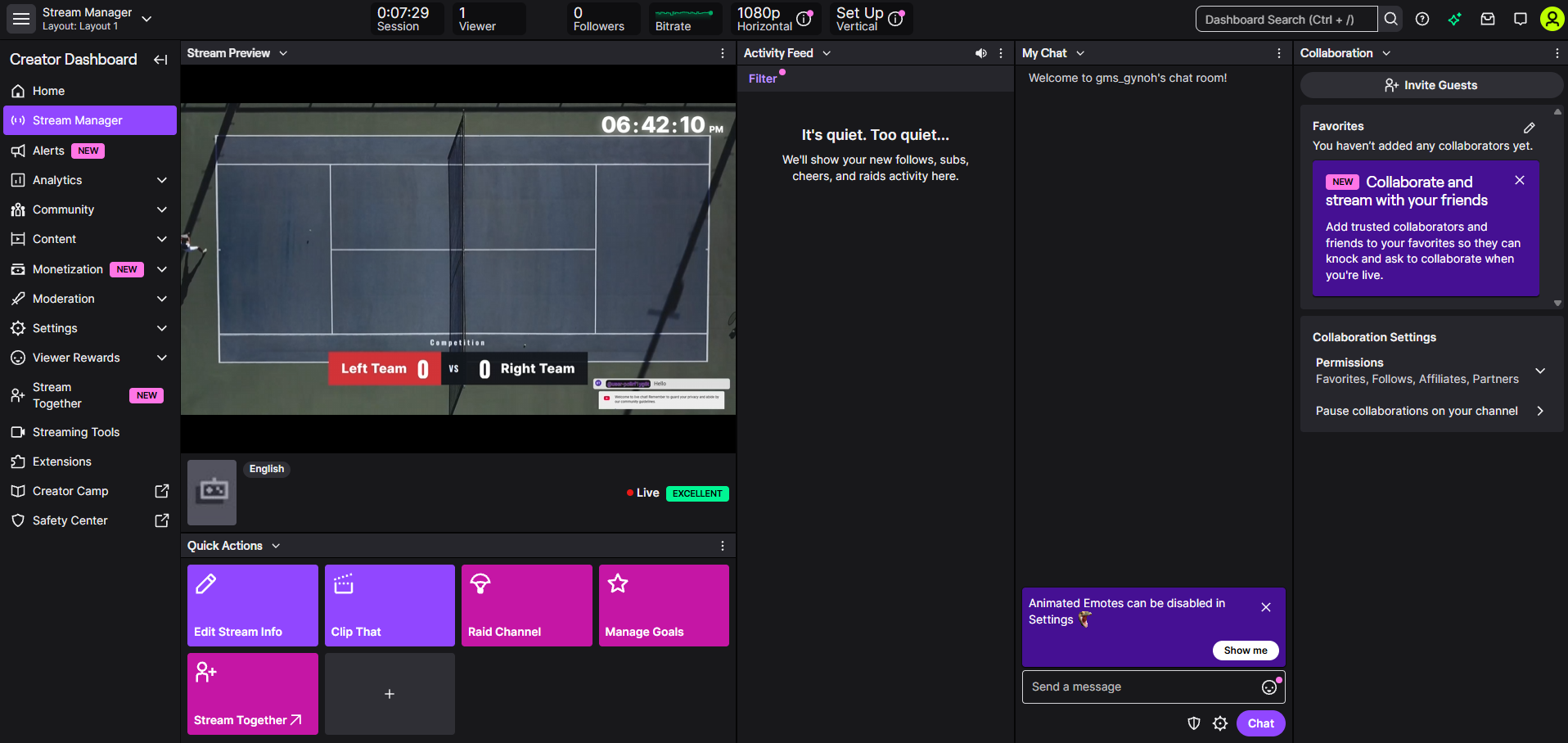Click Show me in emotes notice
Image resolution: width=1568 pixels, height=743 pixels.
[x=1246, y=651]
